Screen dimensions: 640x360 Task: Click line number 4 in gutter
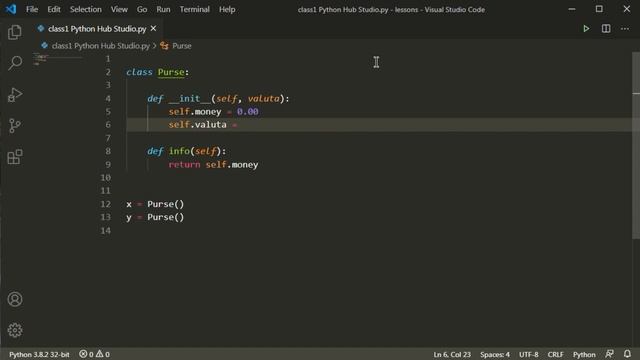tap(108, 98)
